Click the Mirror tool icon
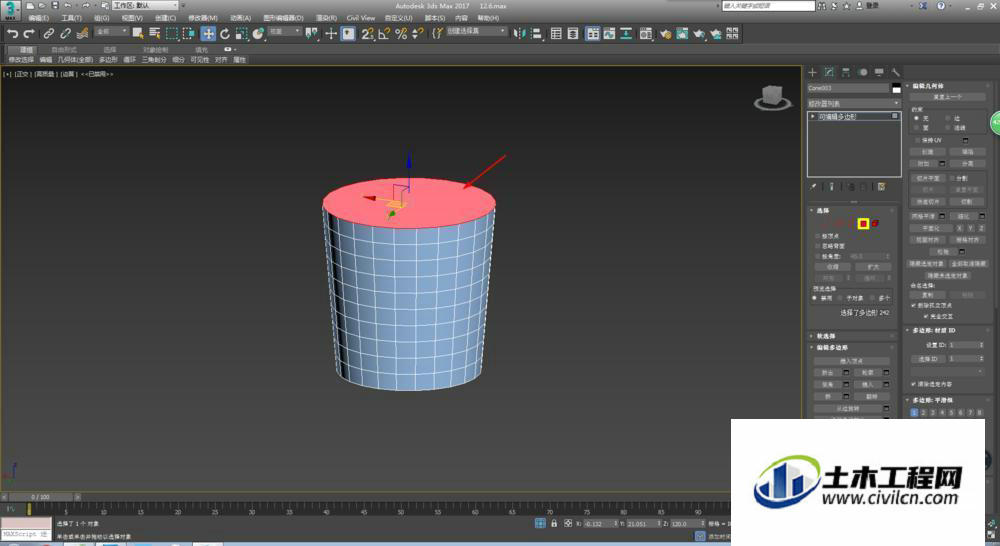Image resolution: width=1000 pixels, height=546 pixels. point(519,34)
